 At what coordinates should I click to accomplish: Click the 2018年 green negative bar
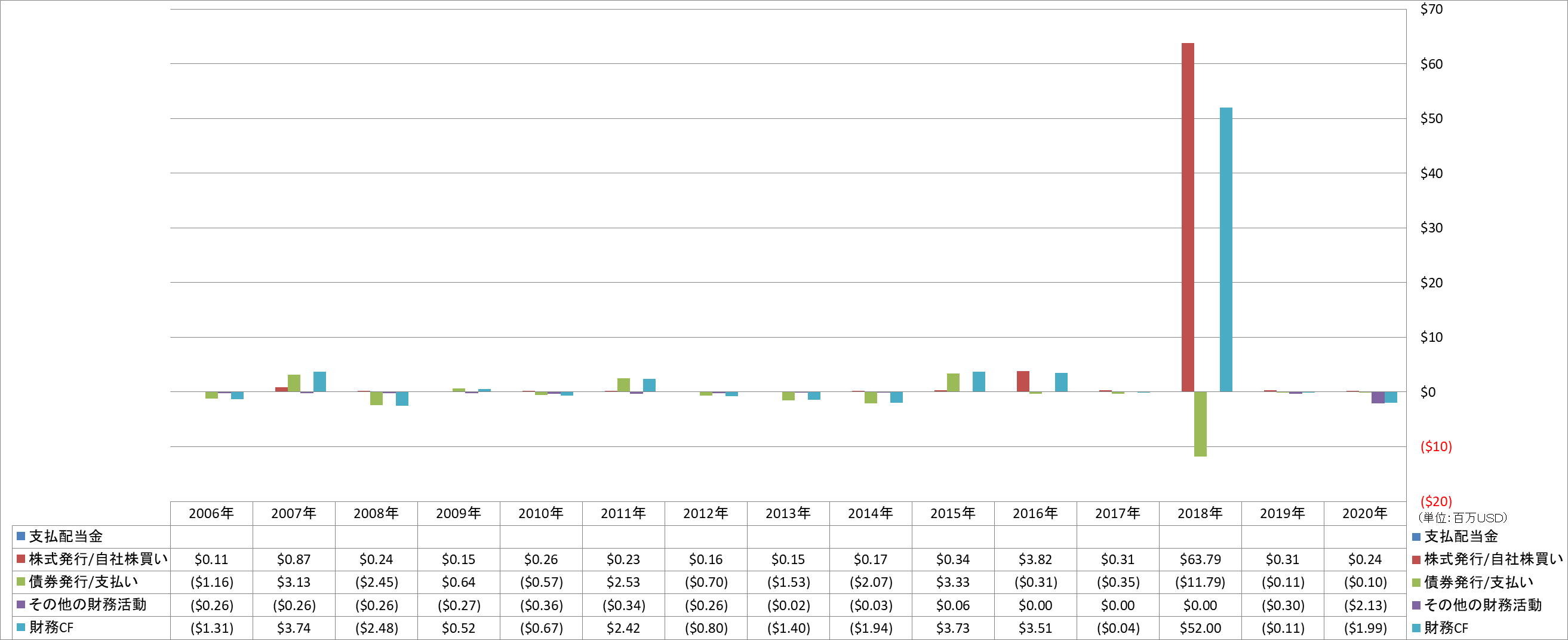pyautogui.click(x=1200, y=424)
